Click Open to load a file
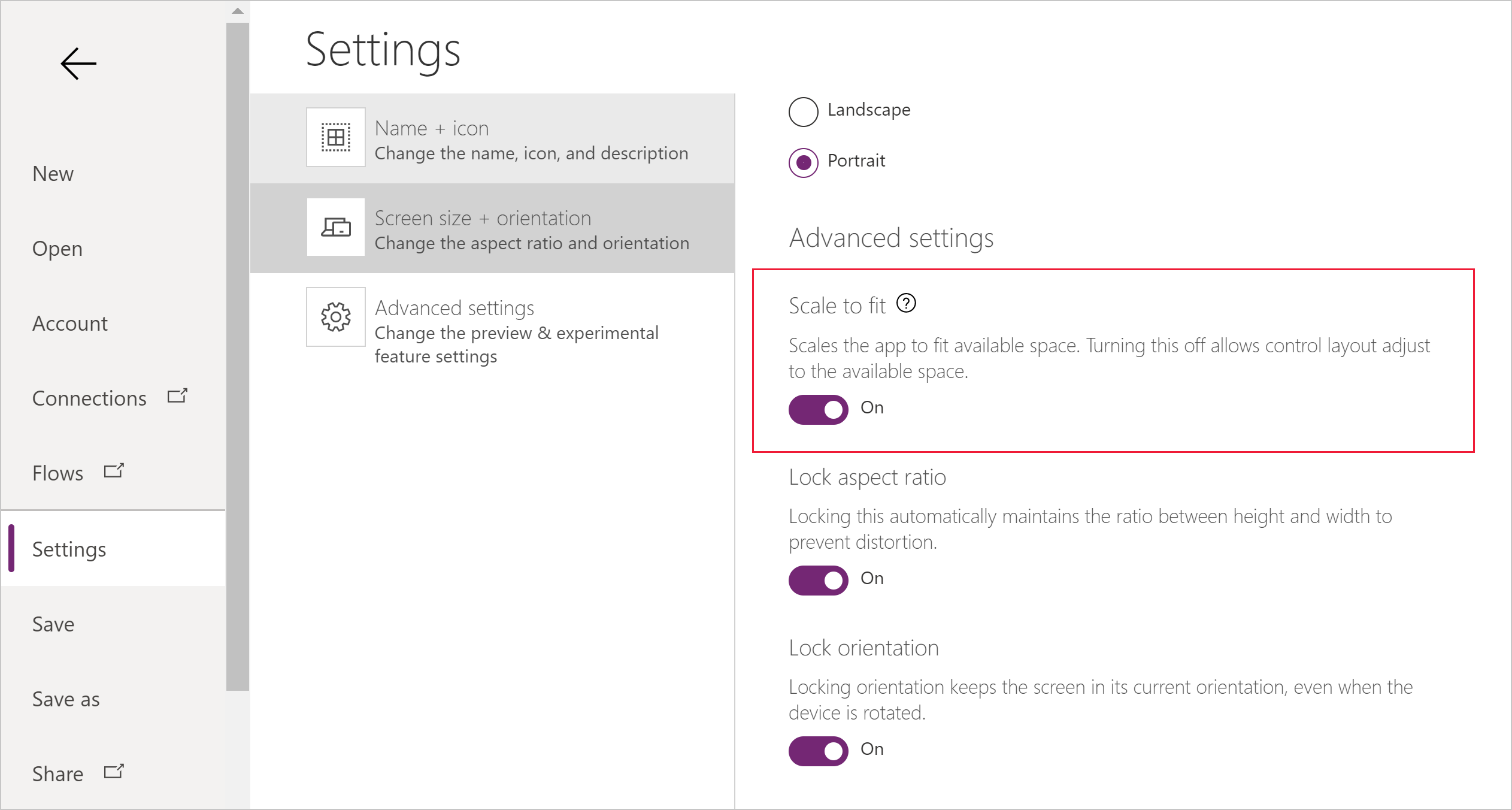The image size is (1512, 810). point(58,247)
